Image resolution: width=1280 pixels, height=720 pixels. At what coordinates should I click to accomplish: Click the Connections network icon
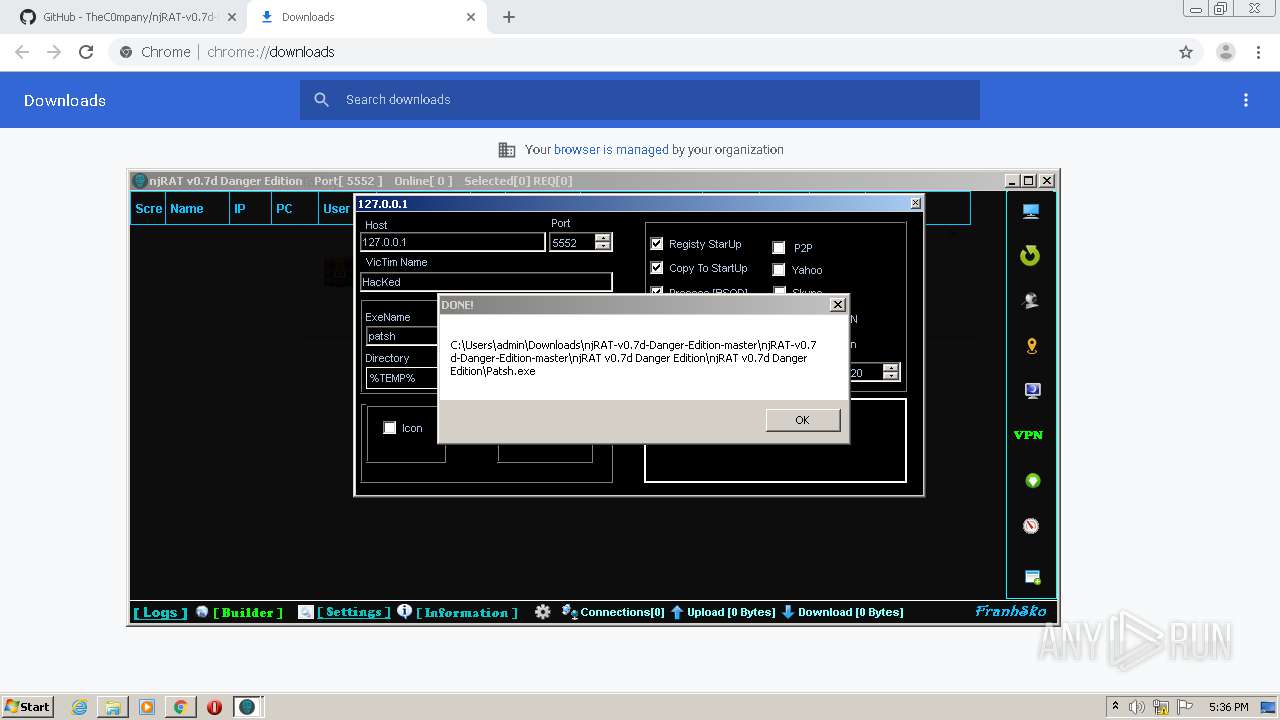(x=569, y=612)
